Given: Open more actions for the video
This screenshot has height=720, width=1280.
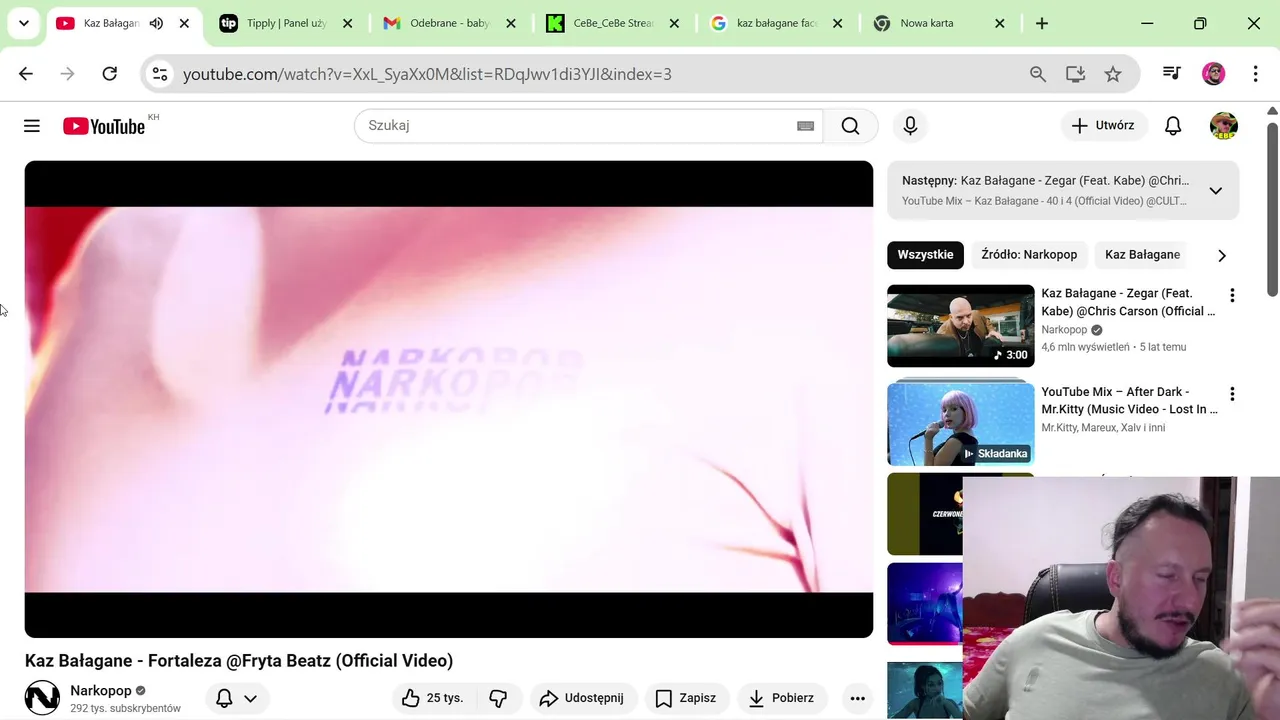Looking at the screenshot, I should [x=857, y=698].
